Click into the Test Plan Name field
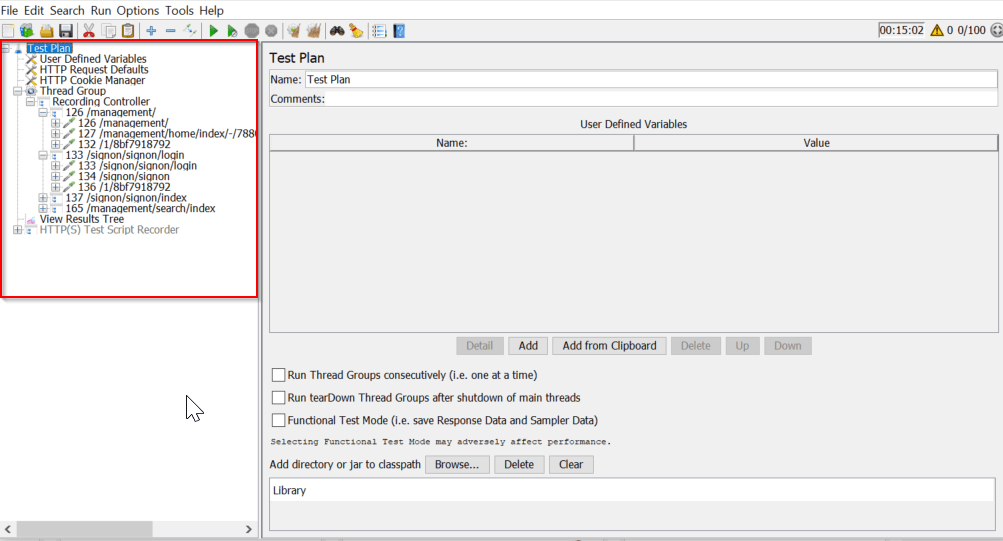Image resolution: width=1003 pixels, height=541 pixels. click(x=650, y=79)
